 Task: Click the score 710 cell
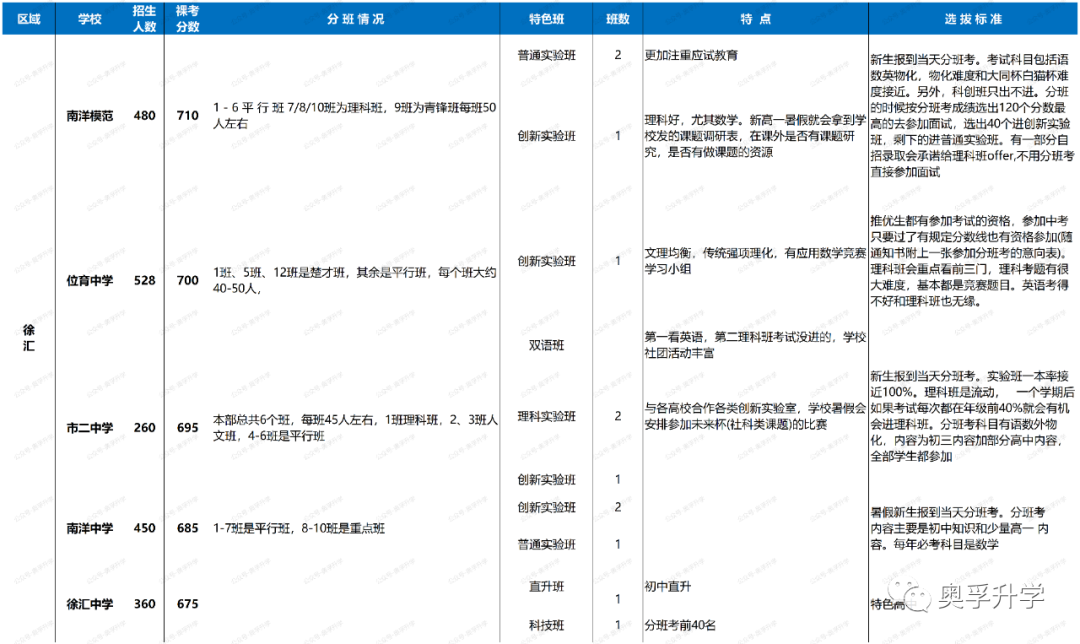point(187,116)
